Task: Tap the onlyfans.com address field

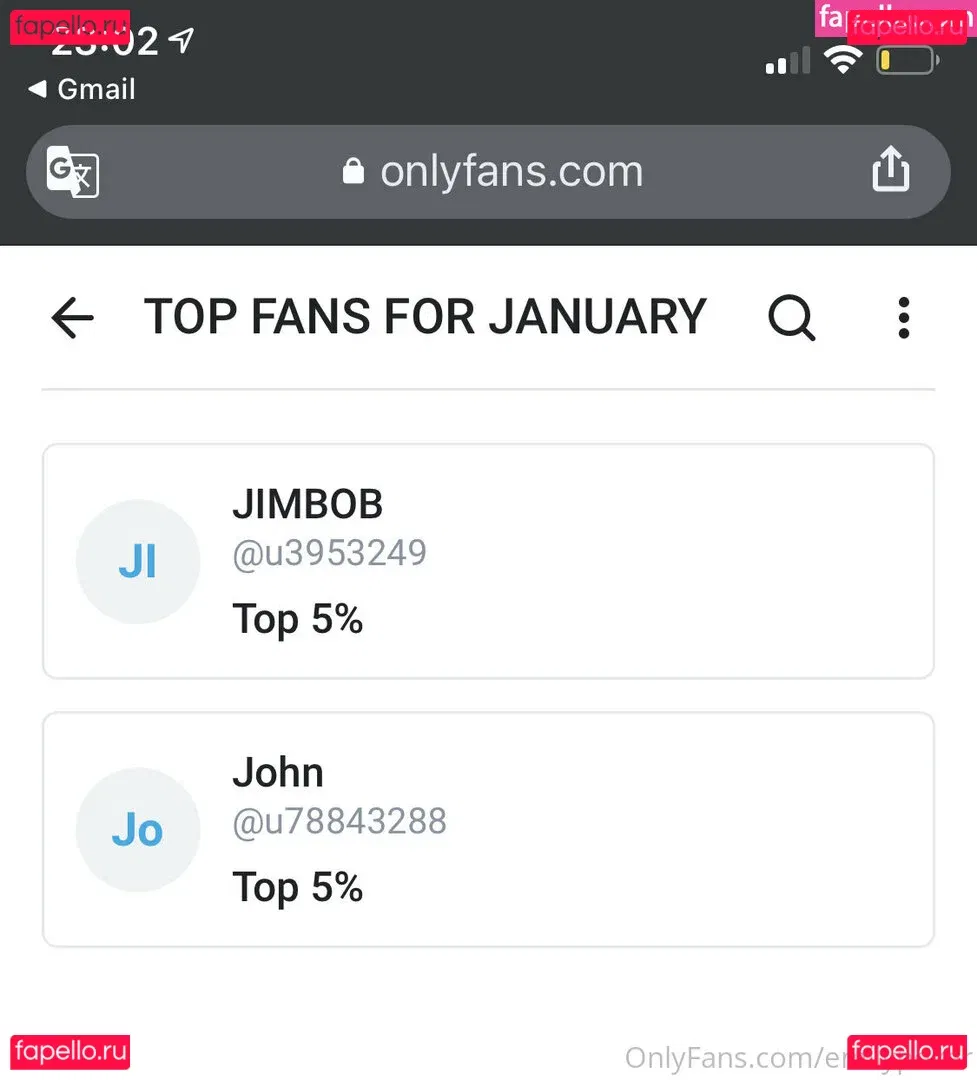Action: coord(510,172)
